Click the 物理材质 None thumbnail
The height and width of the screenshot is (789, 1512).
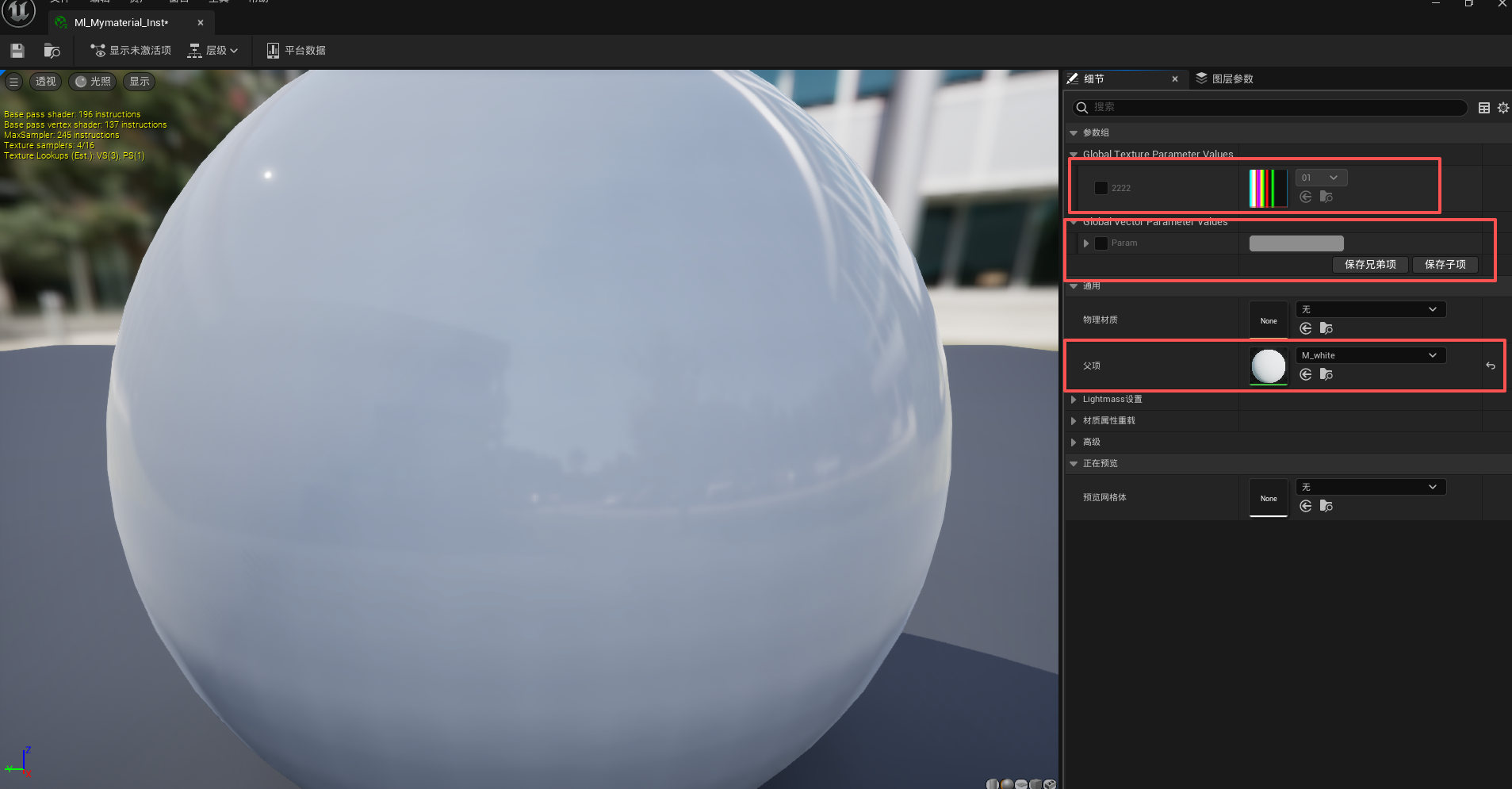click(x=1269, y=320)
